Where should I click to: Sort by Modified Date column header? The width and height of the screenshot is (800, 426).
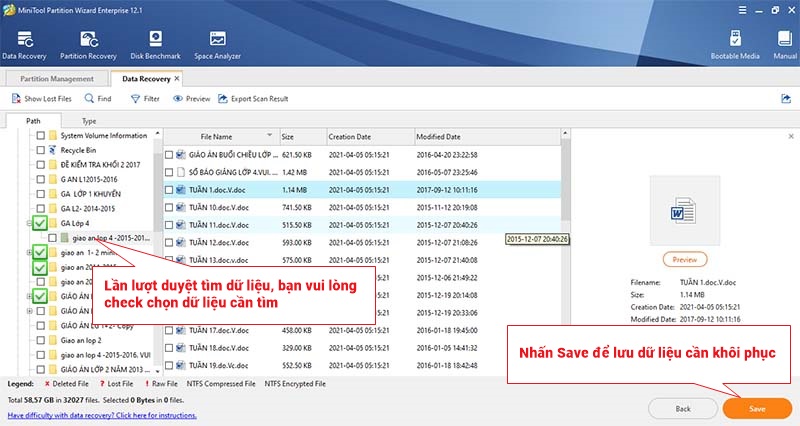click(x=487, y=137)
